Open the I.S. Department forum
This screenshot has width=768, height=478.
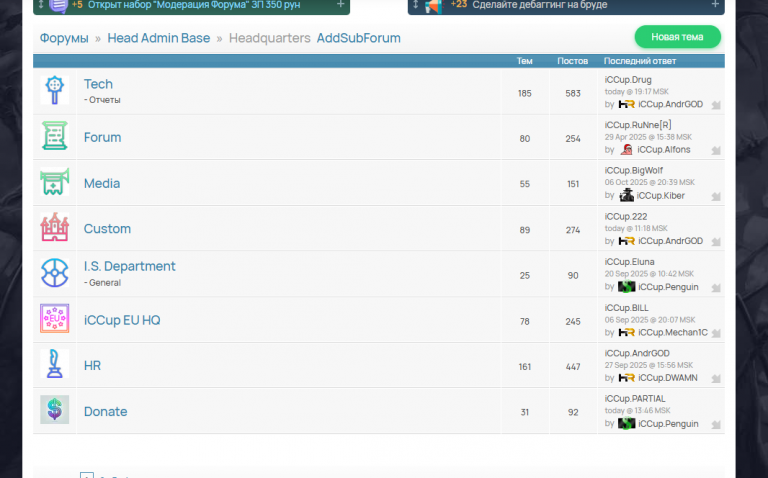129,266
